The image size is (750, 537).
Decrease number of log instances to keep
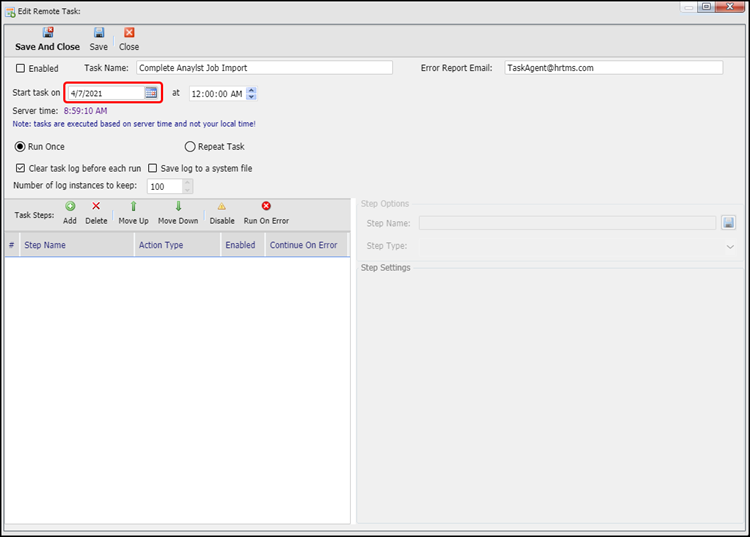click(x=188, y=190)
